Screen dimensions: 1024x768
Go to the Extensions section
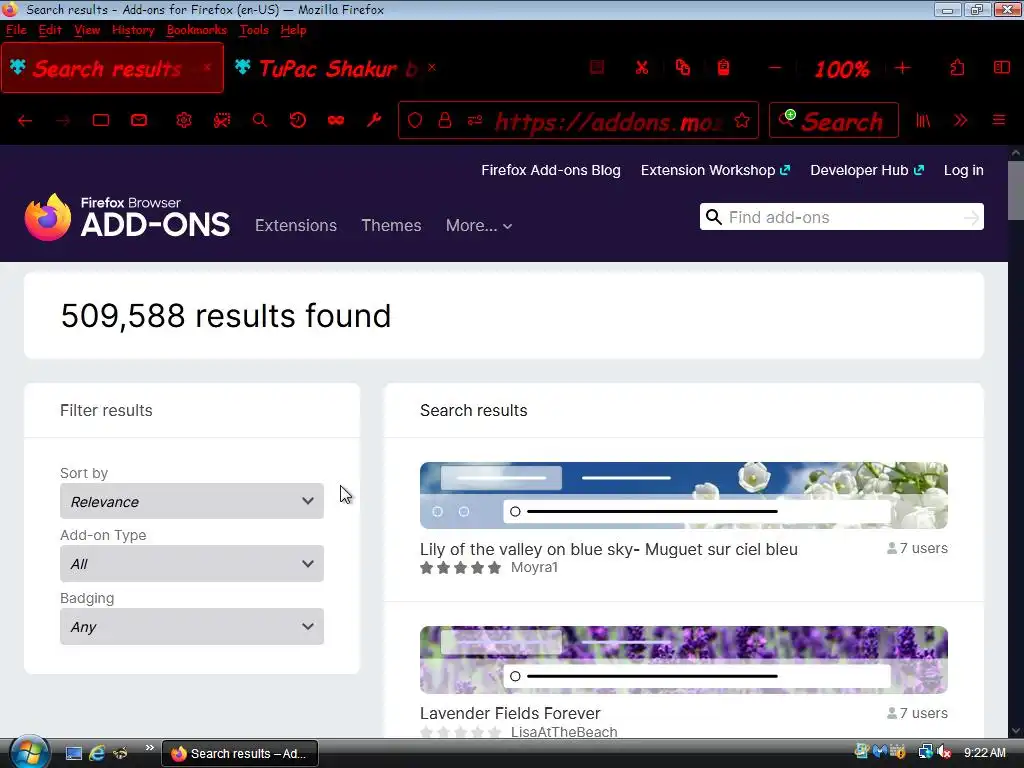[x=296, y=225]
